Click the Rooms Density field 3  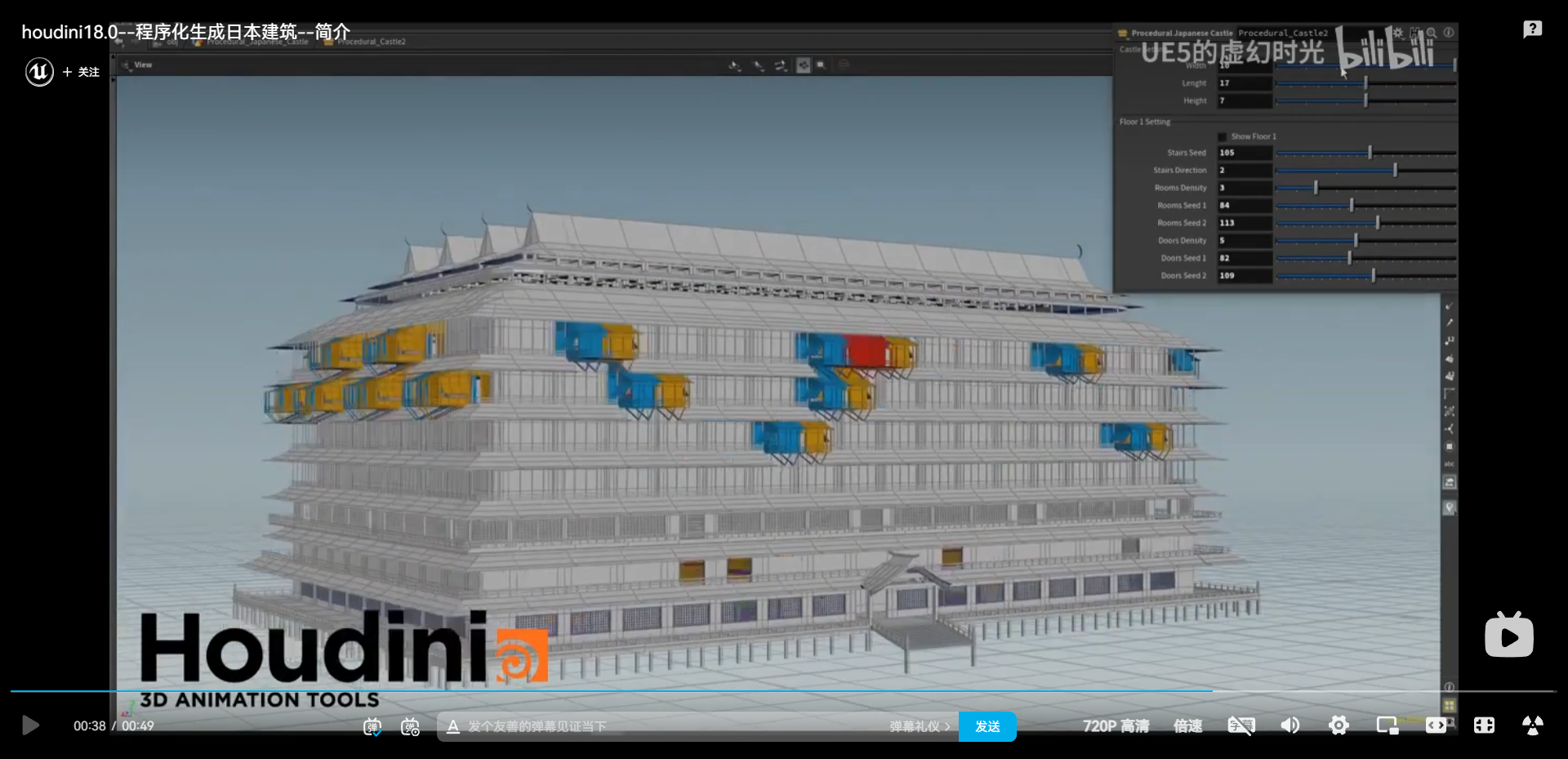coord(1245,188)
